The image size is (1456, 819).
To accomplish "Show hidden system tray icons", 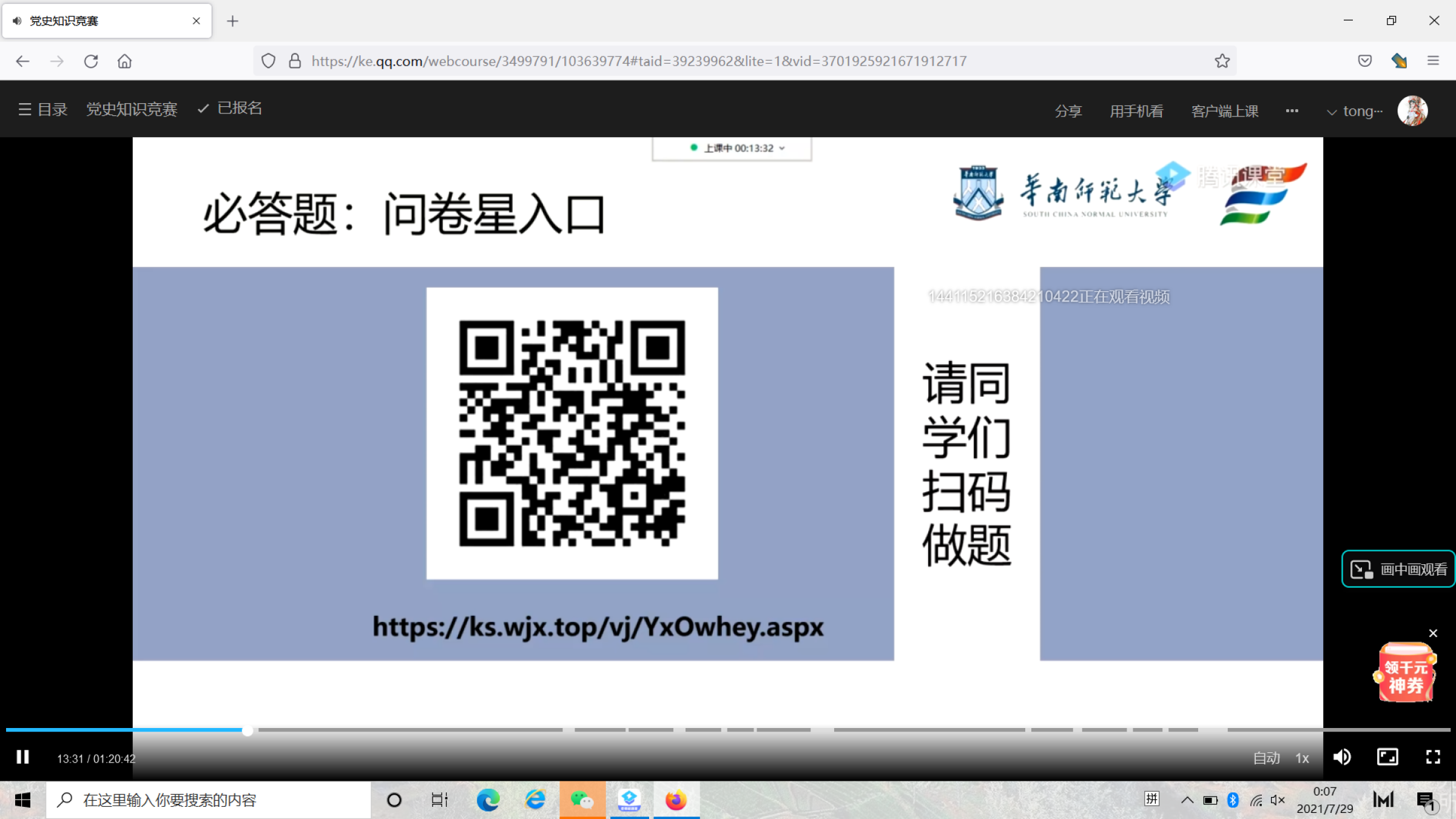I will point(1187,800).
